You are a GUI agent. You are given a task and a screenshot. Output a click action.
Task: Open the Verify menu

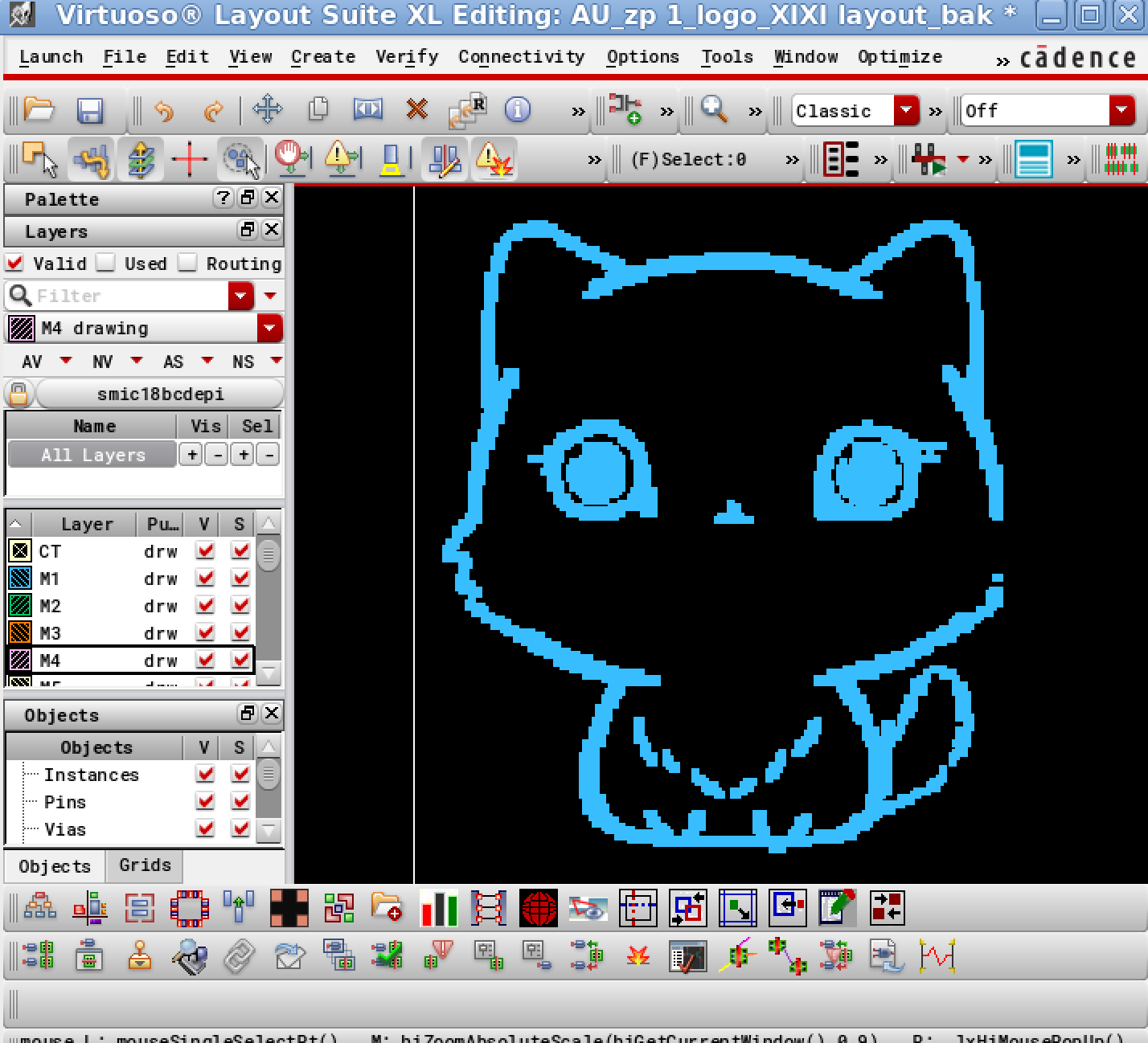407,56
